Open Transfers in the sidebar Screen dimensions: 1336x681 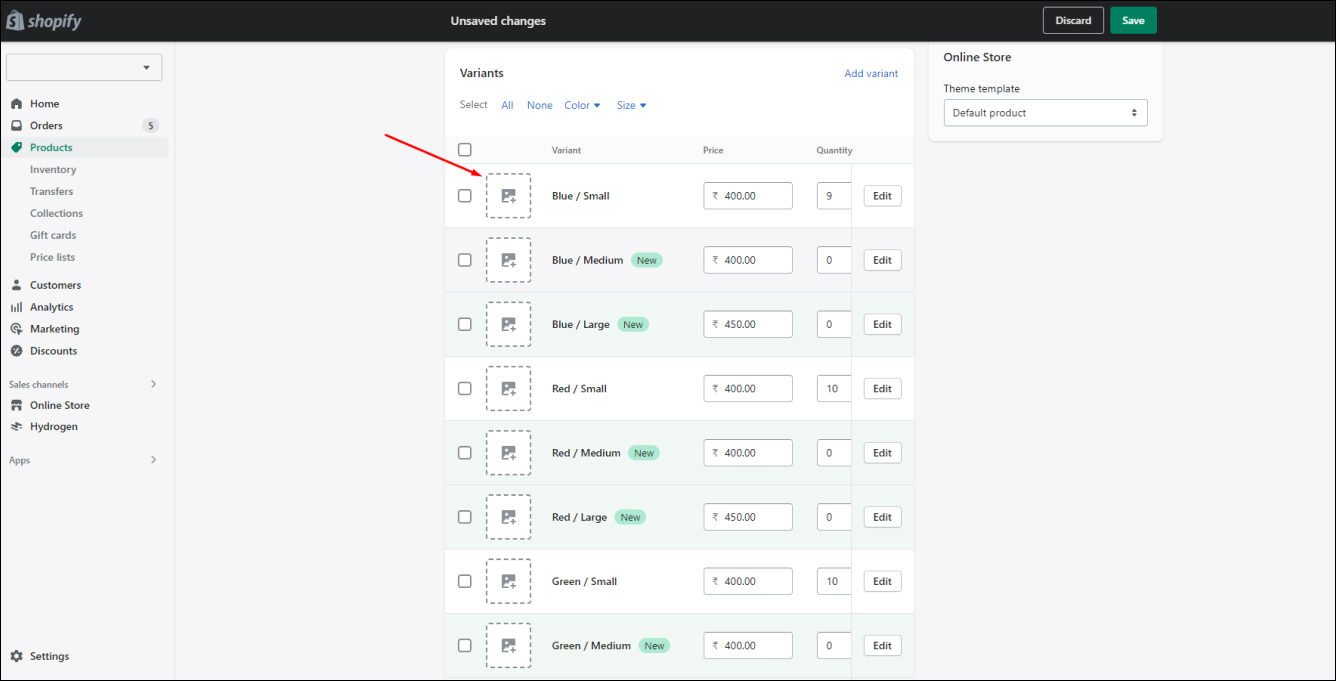coord(51,192)
